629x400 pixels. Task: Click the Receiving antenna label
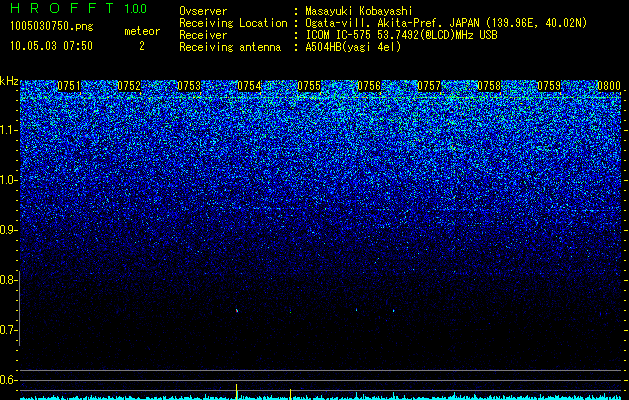(230, 47)
